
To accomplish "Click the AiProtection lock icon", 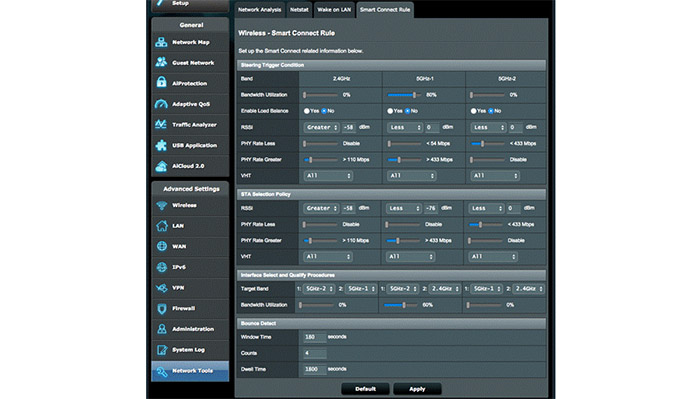I will tap(161, 83).
